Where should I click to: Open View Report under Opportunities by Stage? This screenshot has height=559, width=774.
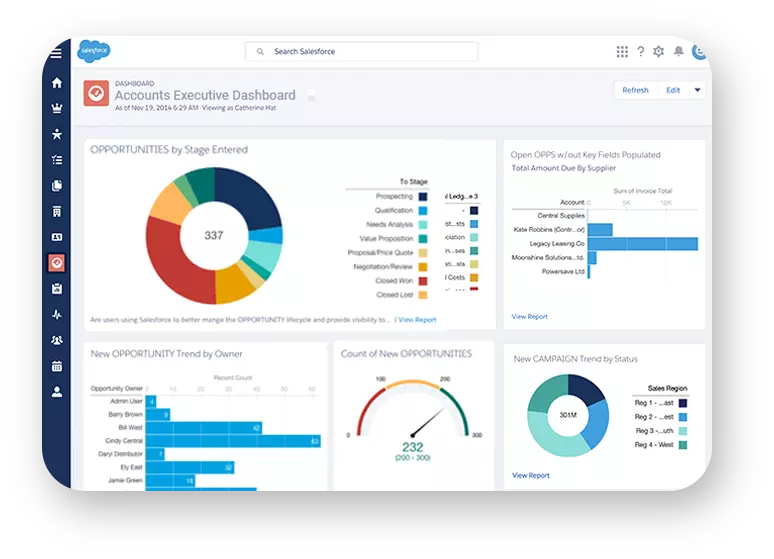point(417,320)
